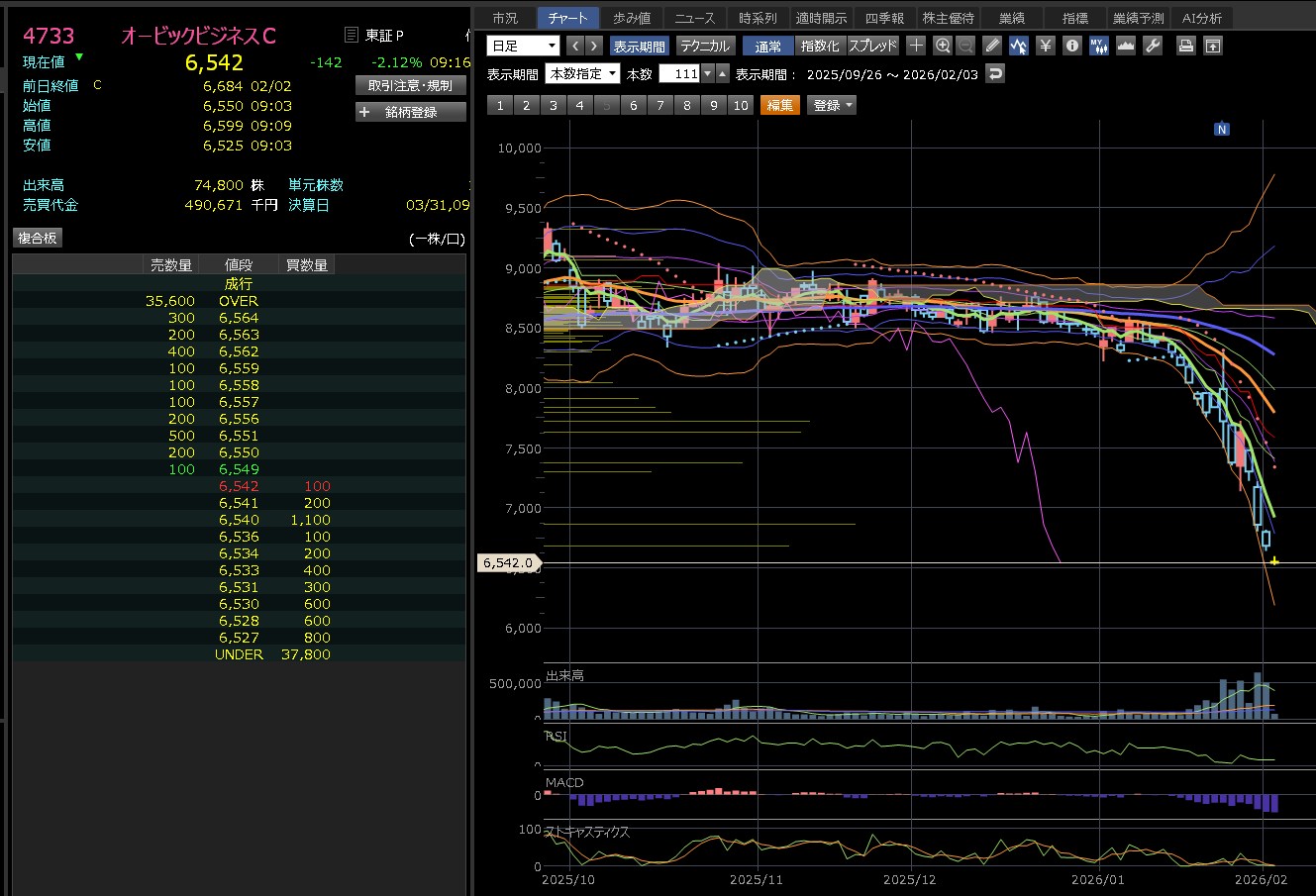This screenshot has width=1316, height=896.
Task: Open the info circle icon
Action: (1071, 46)
